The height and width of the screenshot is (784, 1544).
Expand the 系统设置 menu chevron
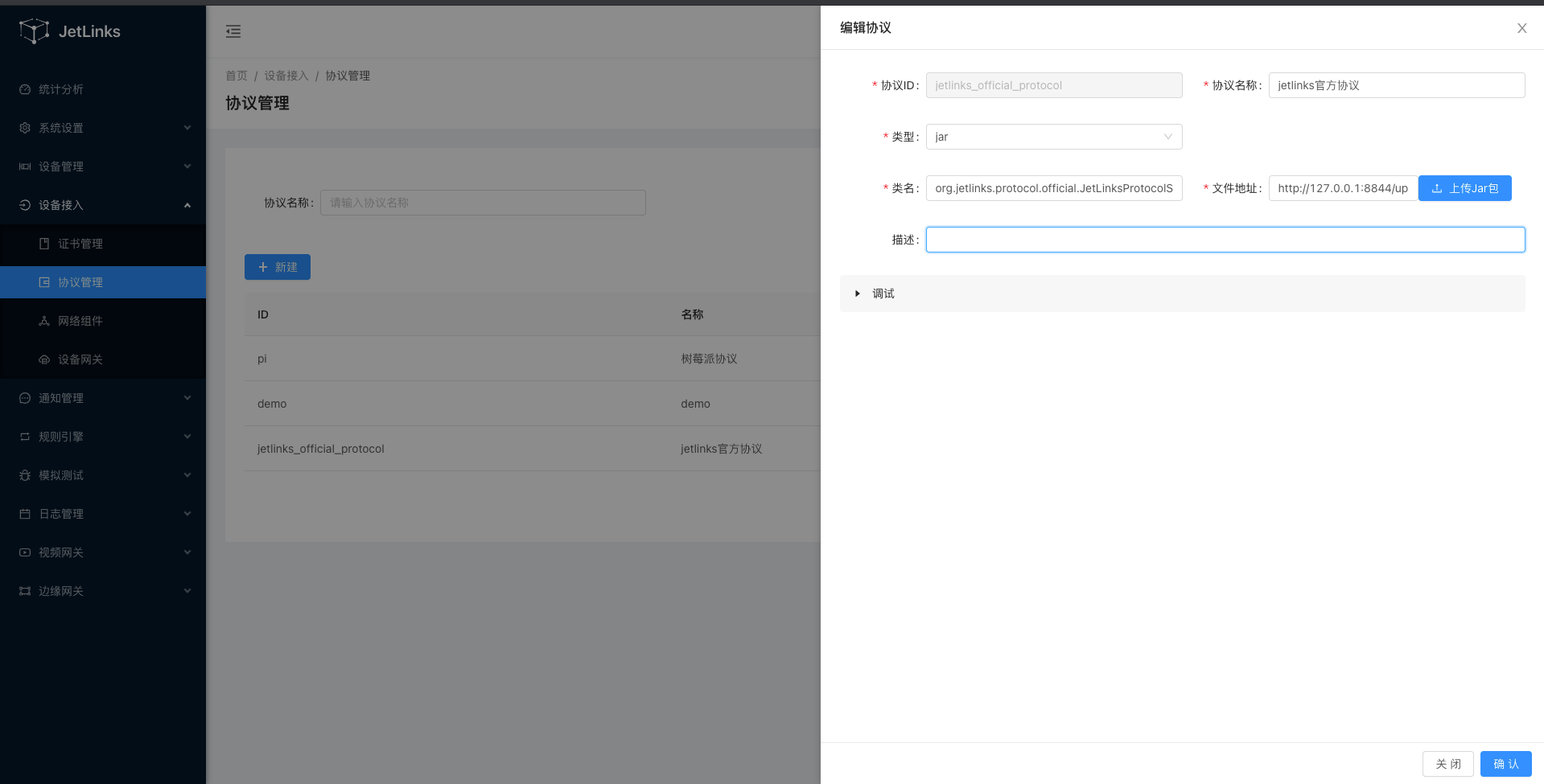pyautogui.click(x=187, y=128)
